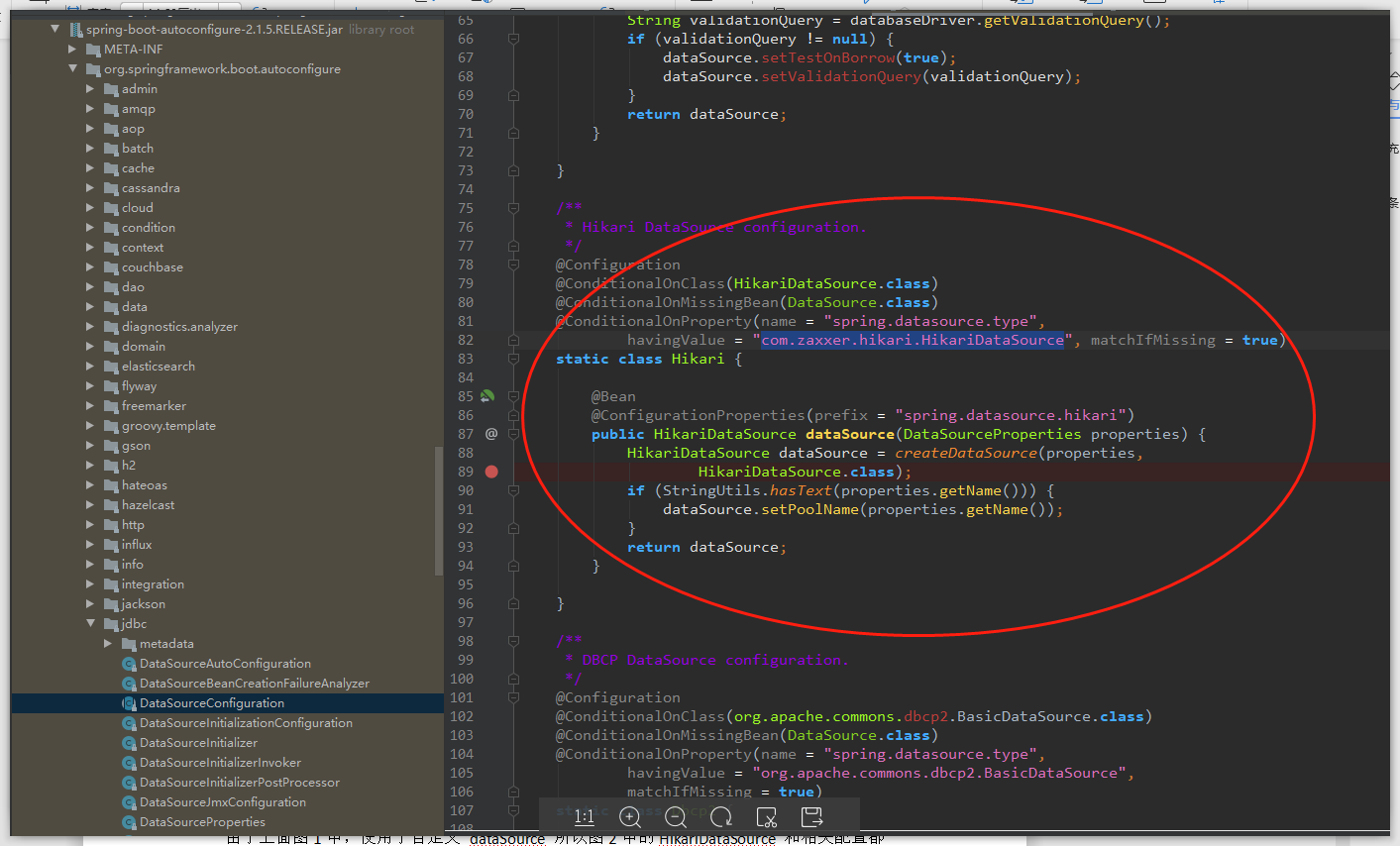Select DataSourceInitializerPostProcessor in the tree
Image resolution: width=1400 pixels, height=846 pixels.
pyautogui.click(x=240, y=783)
